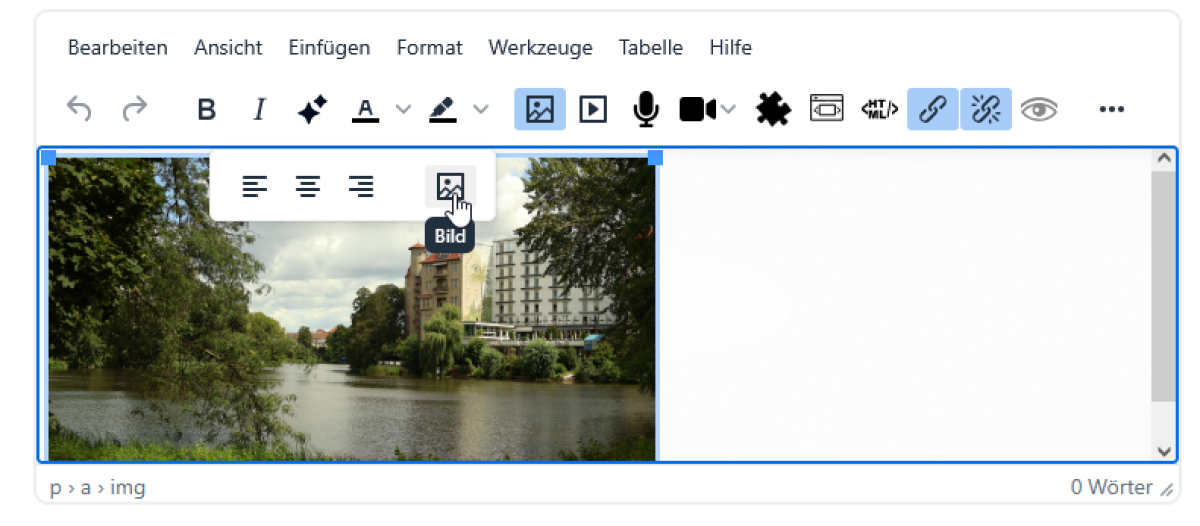Open the Einfügen menu
Image resolution: width=1200 pixels, height=526 pixels.
pyautogui.click(x=329, y=47)
